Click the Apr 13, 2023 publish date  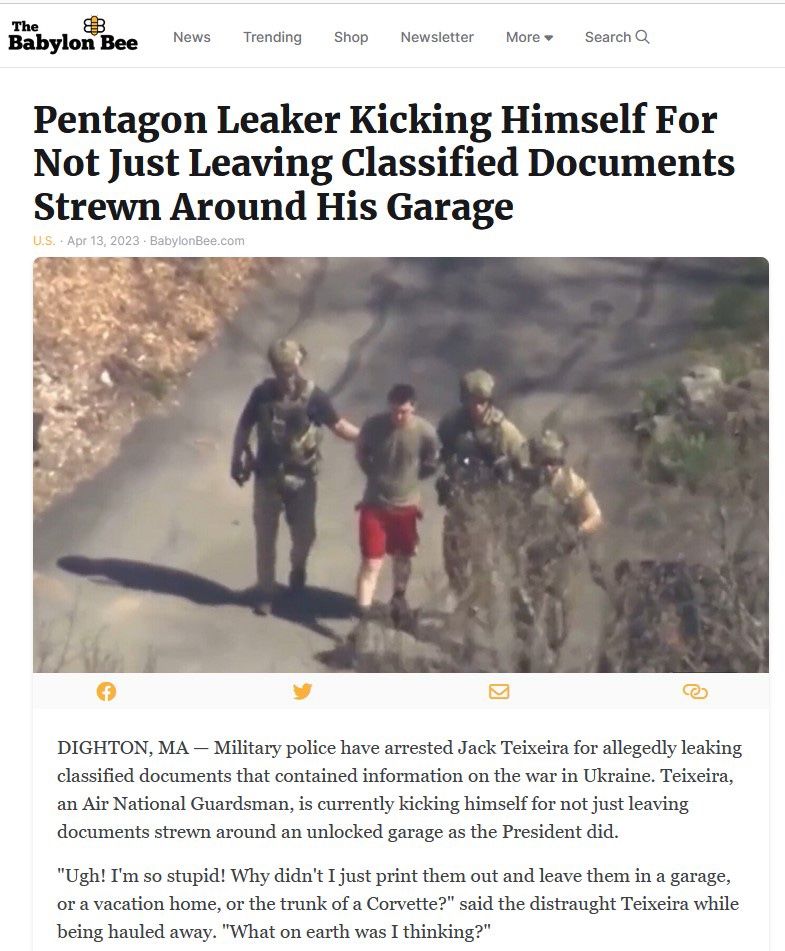(x=103, y=241)
